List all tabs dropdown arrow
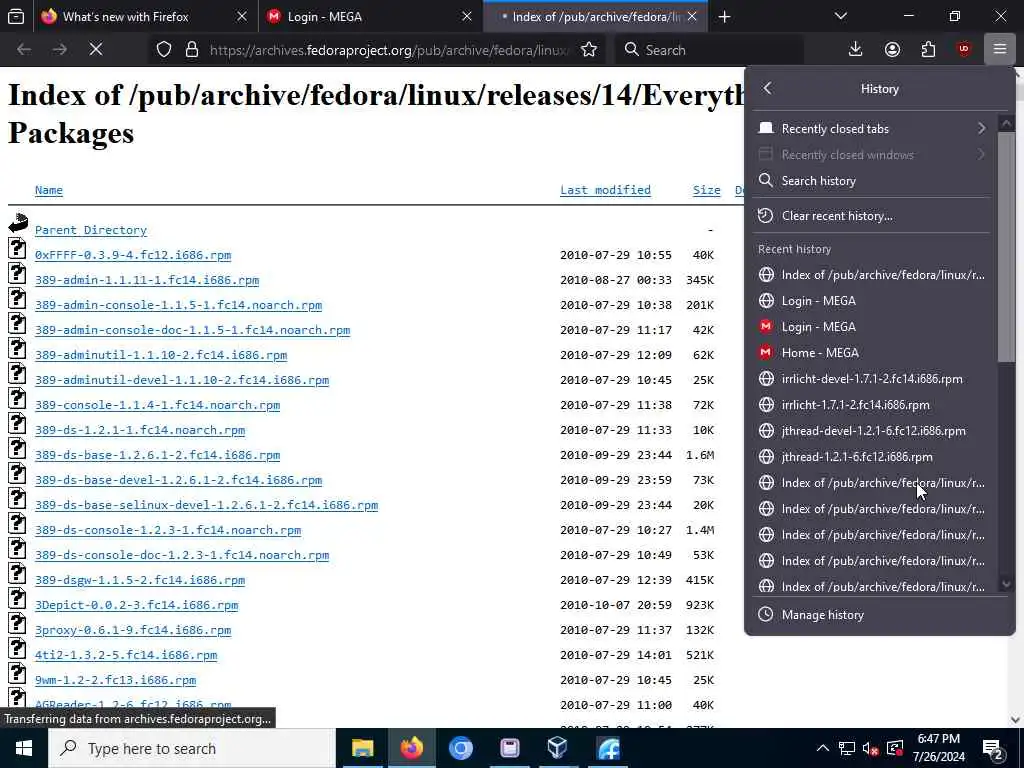This screenshot has height=768, width=1024. 841,16
